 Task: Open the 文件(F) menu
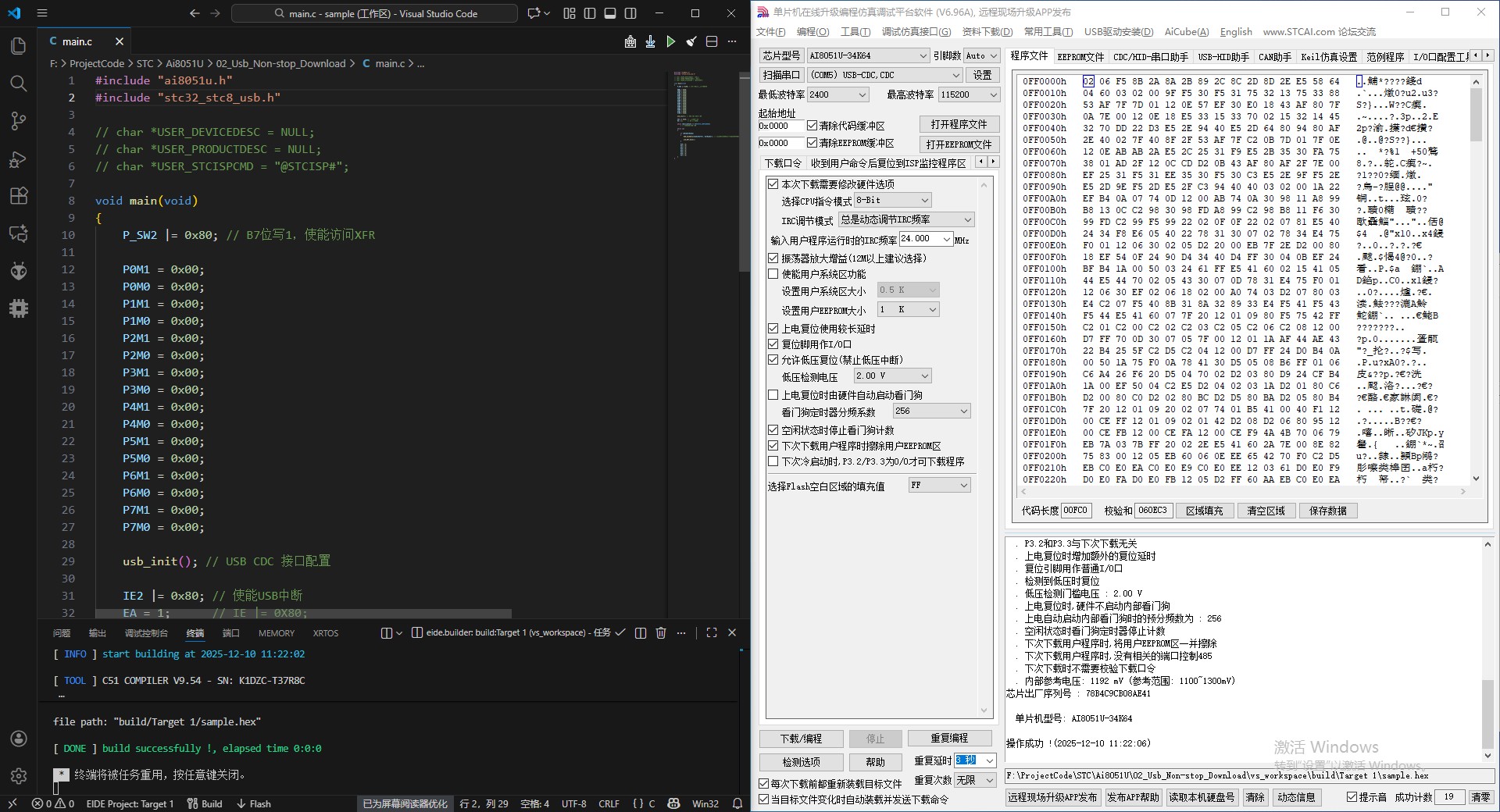770,32
